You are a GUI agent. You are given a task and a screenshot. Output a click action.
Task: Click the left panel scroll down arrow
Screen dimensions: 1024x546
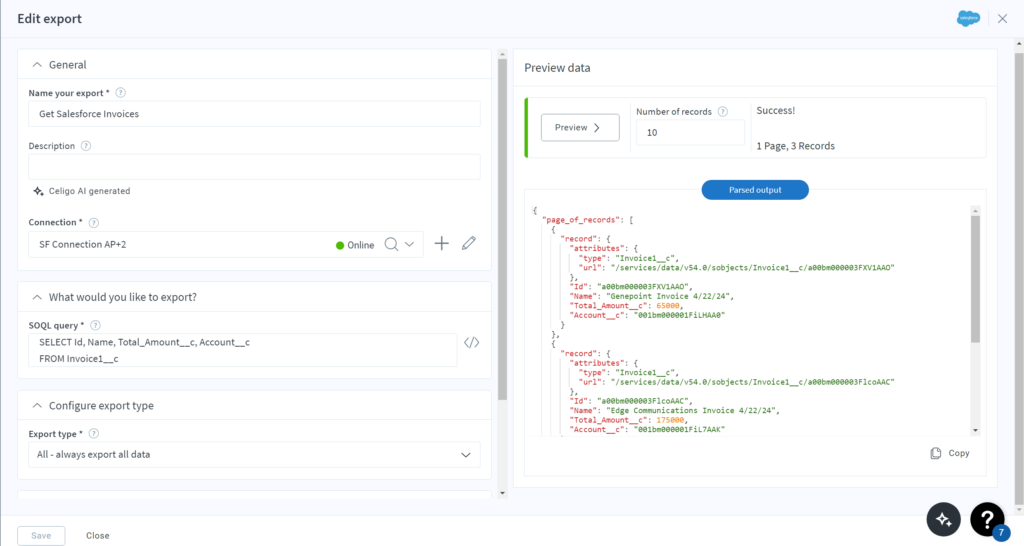(502, 493)
